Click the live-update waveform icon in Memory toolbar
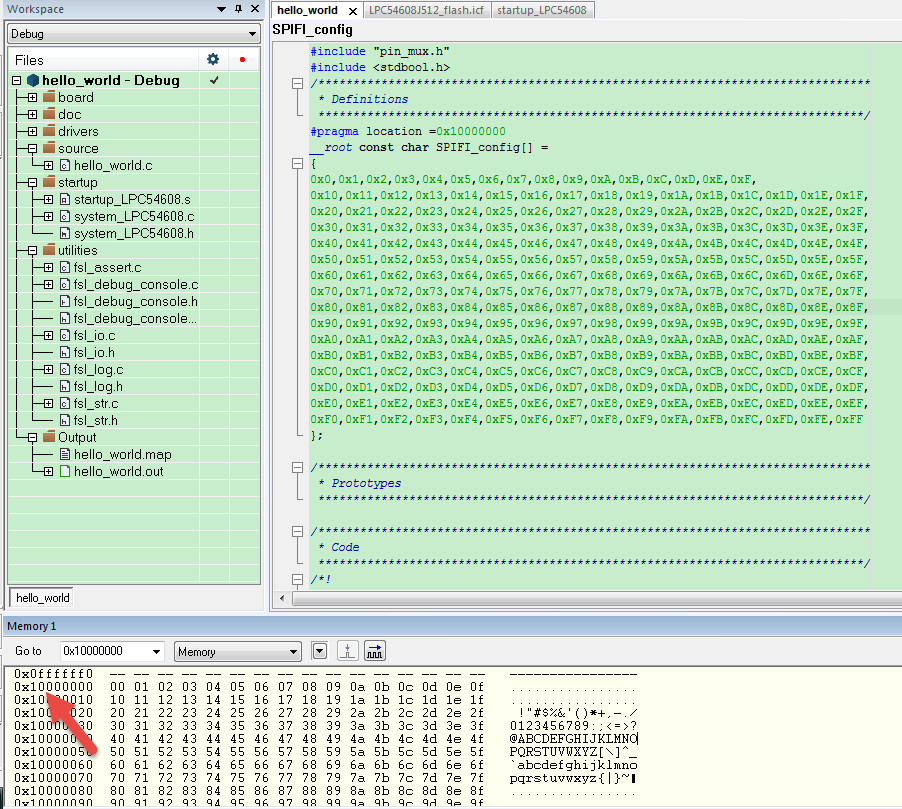Image resolution: width=902 pixels, height=809 pixels. pyautogui.click(x=373, y=650)
